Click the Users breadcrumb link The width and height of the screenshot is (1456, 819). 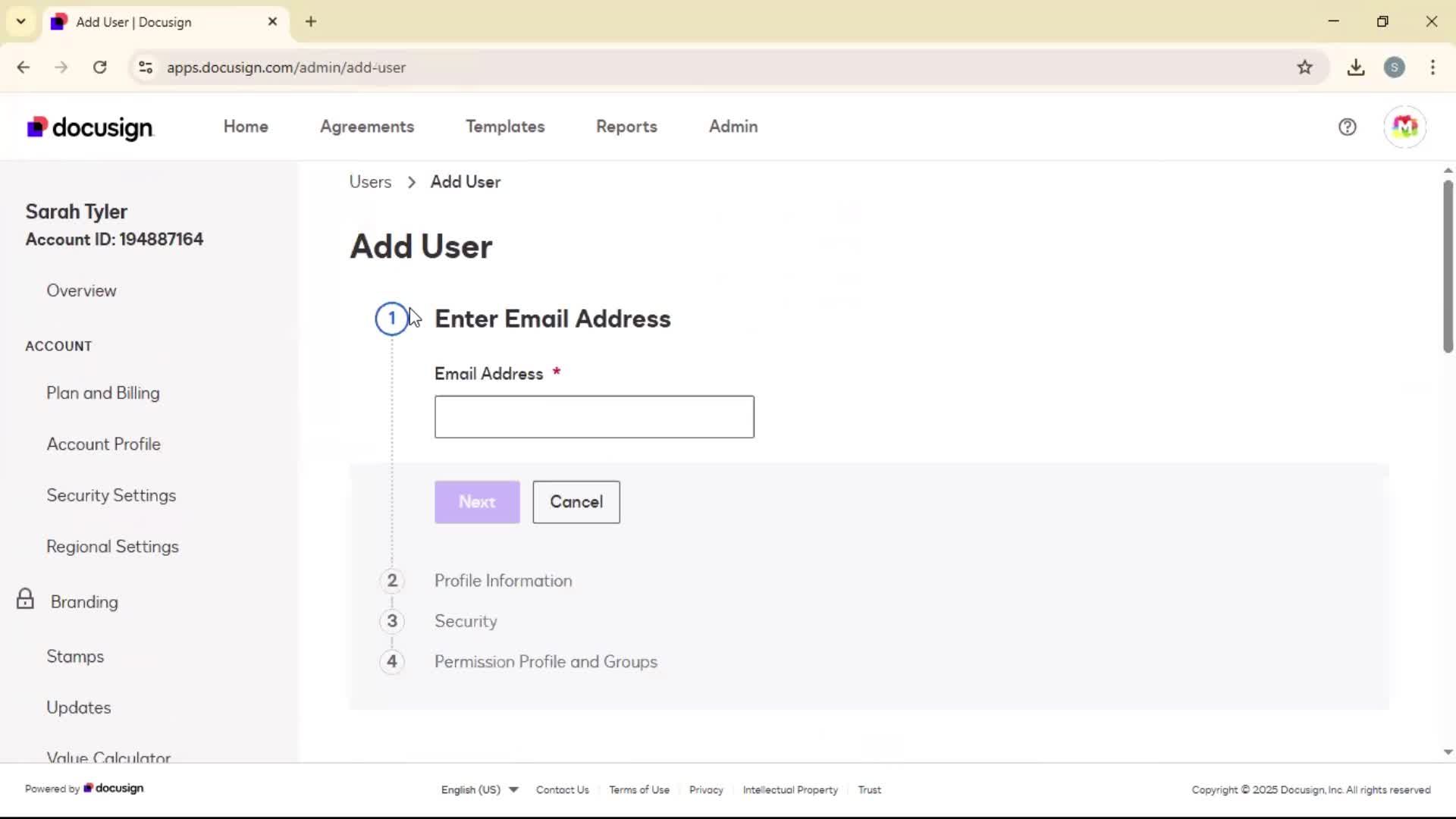click(370, 182)
